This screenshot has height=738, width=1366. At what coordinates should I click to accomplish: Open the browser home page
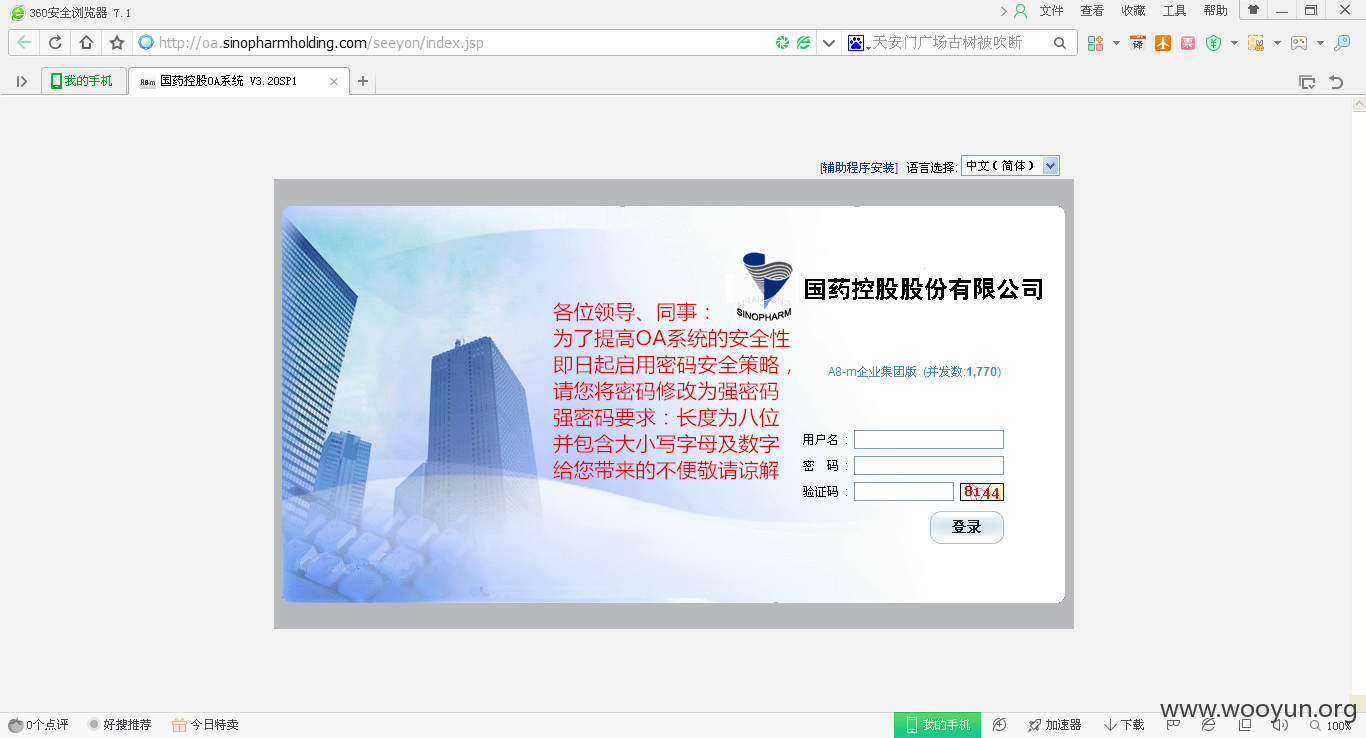(x=86, y=43)
